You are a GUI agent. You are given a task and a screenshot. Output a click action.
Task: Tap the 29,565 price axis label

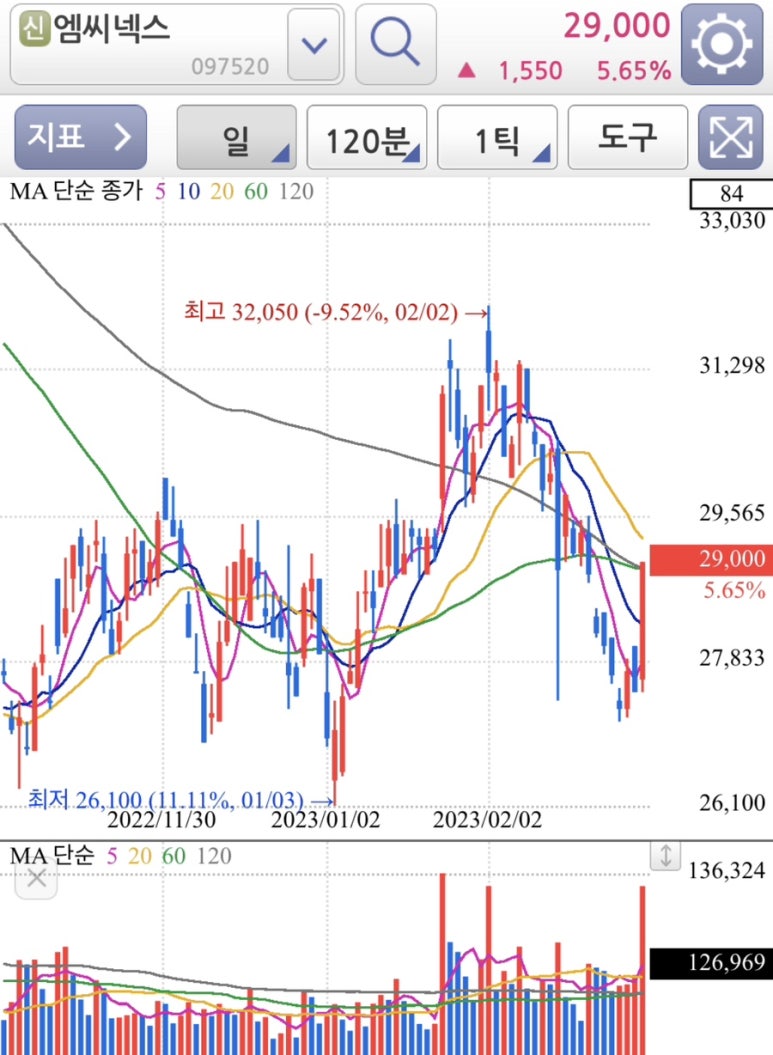732,513
